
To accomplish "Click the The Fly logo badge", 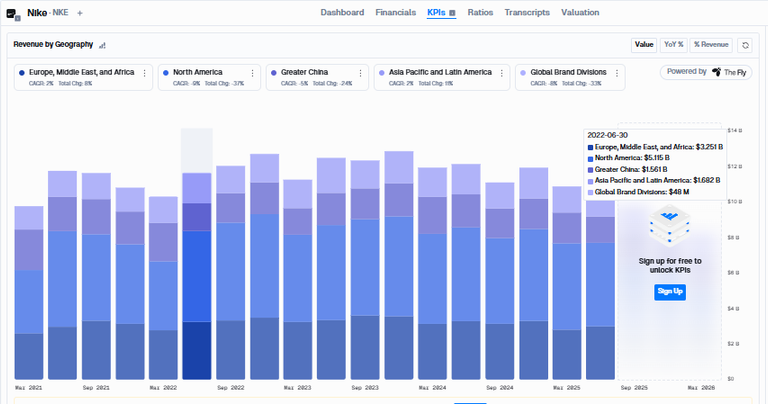I will 729,72.
